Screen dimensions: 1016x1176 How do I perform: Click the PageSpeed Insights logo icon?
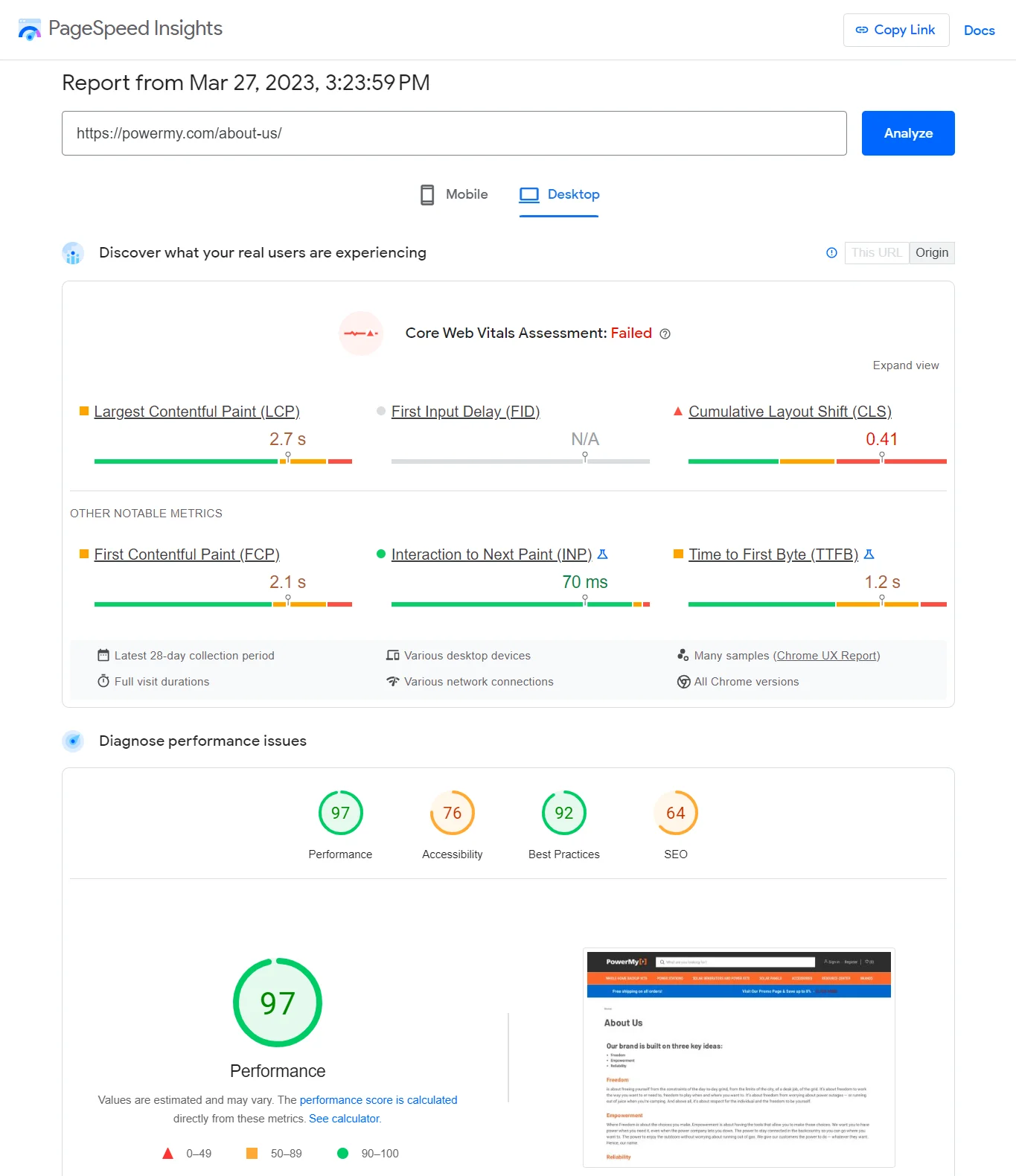(30, 30)
